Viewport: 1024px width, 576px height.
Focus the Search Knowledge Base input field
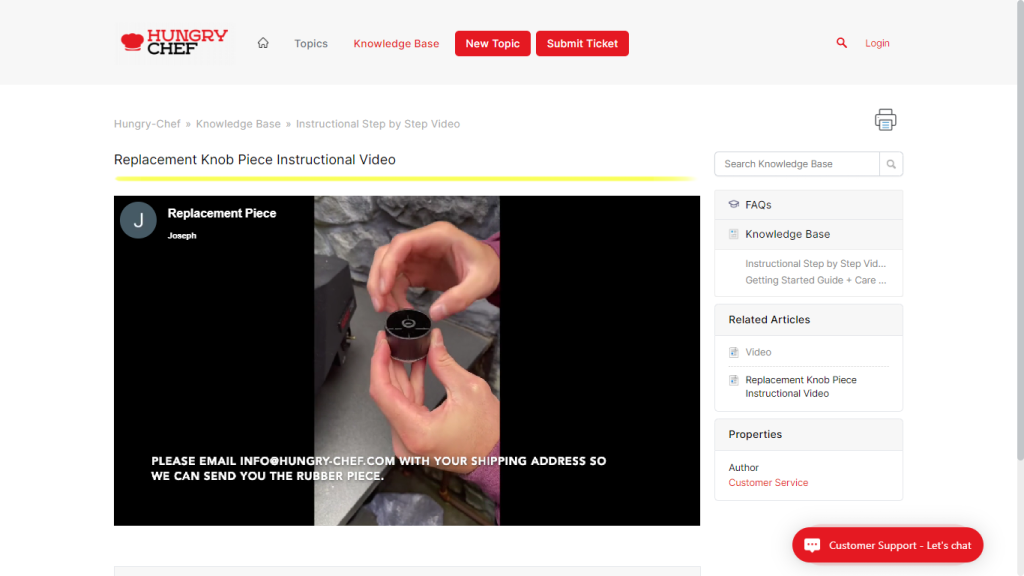tap(797, 164)
